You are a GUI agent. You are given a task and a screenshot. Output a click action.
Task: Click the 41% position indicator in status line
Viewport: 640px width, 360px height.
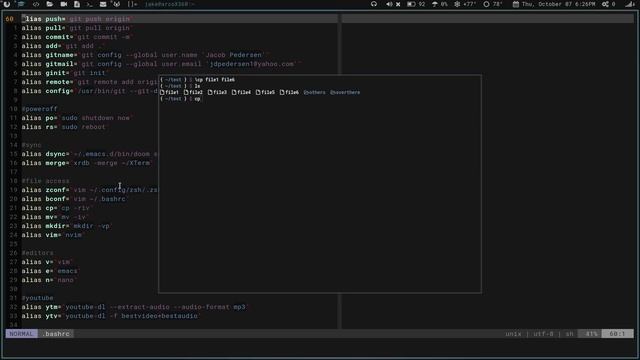591,334
